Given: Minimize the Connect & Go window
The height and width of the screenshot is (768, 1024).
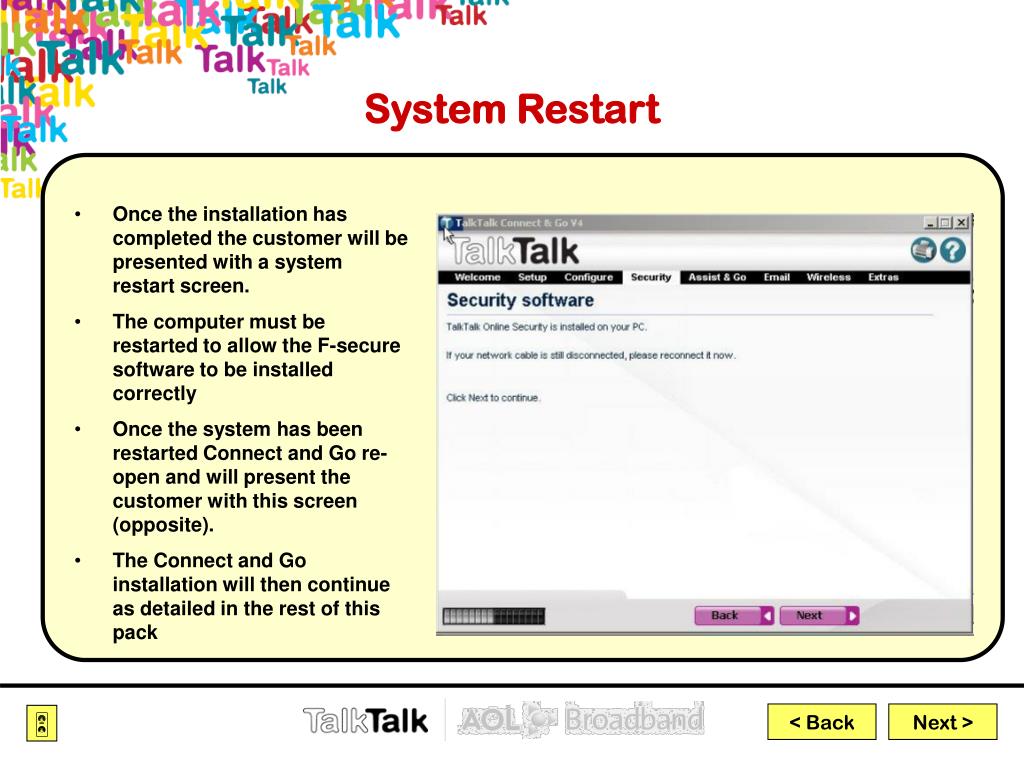Looking at the screenshot, I should [x=931, y=223].
